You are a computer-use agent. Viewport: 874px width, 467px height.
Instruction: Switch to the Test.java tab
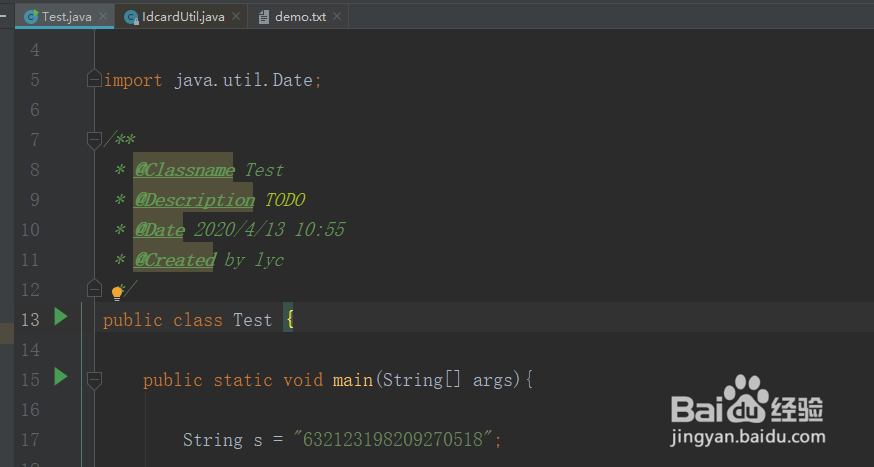tap(65, 16)
